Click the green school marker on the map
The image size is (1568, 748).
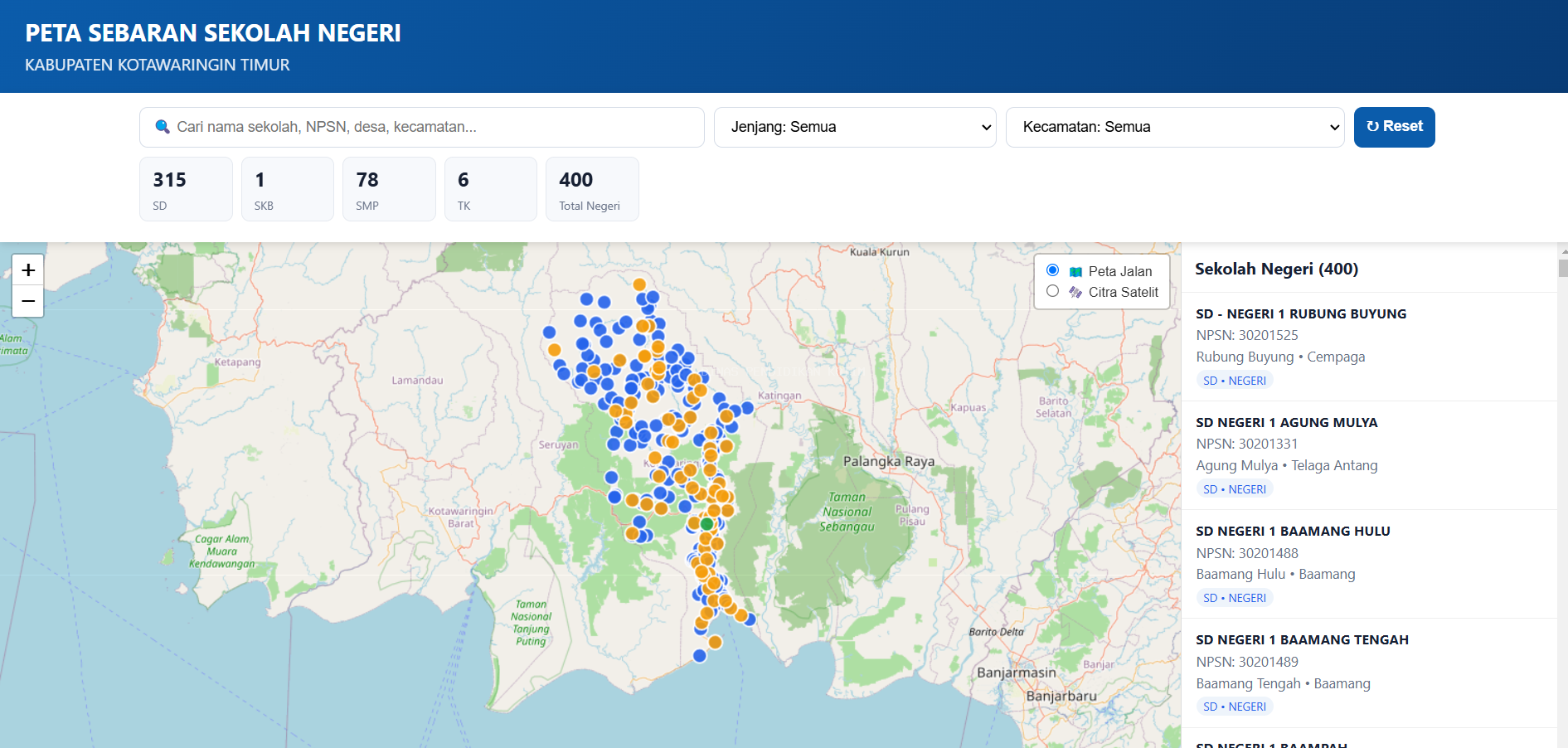[x=706, y=524]
